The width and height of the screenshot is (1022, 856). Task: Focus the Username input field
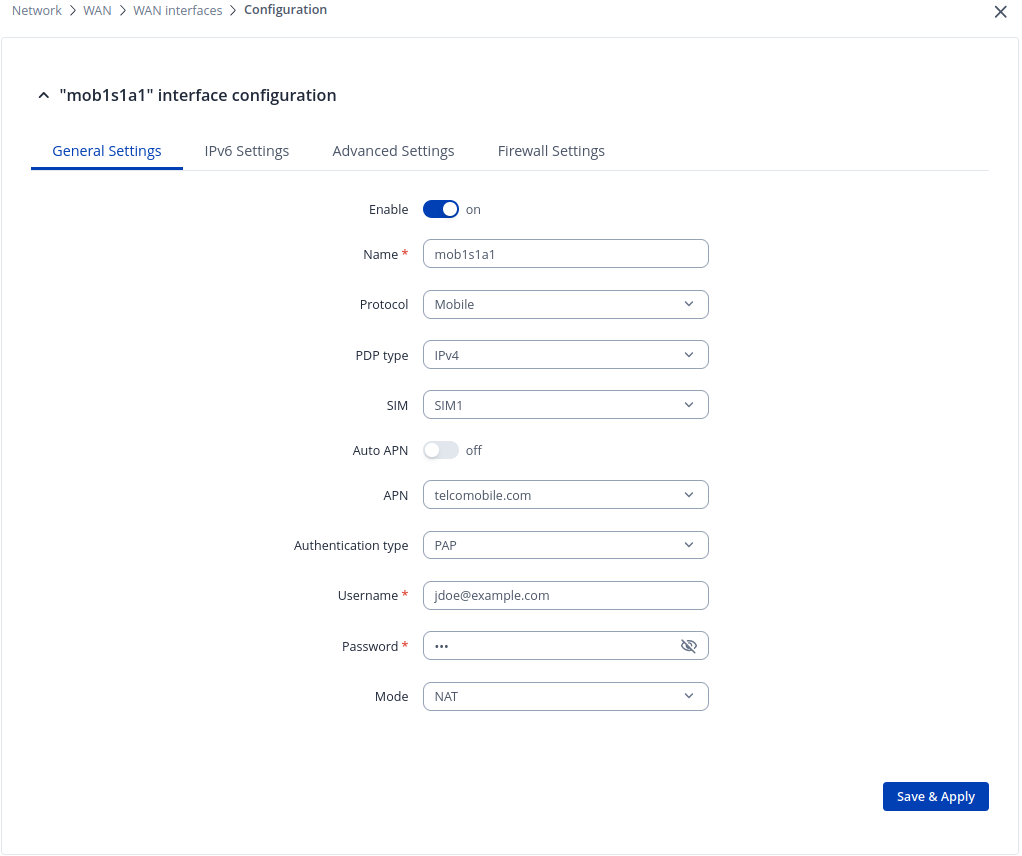565,595
